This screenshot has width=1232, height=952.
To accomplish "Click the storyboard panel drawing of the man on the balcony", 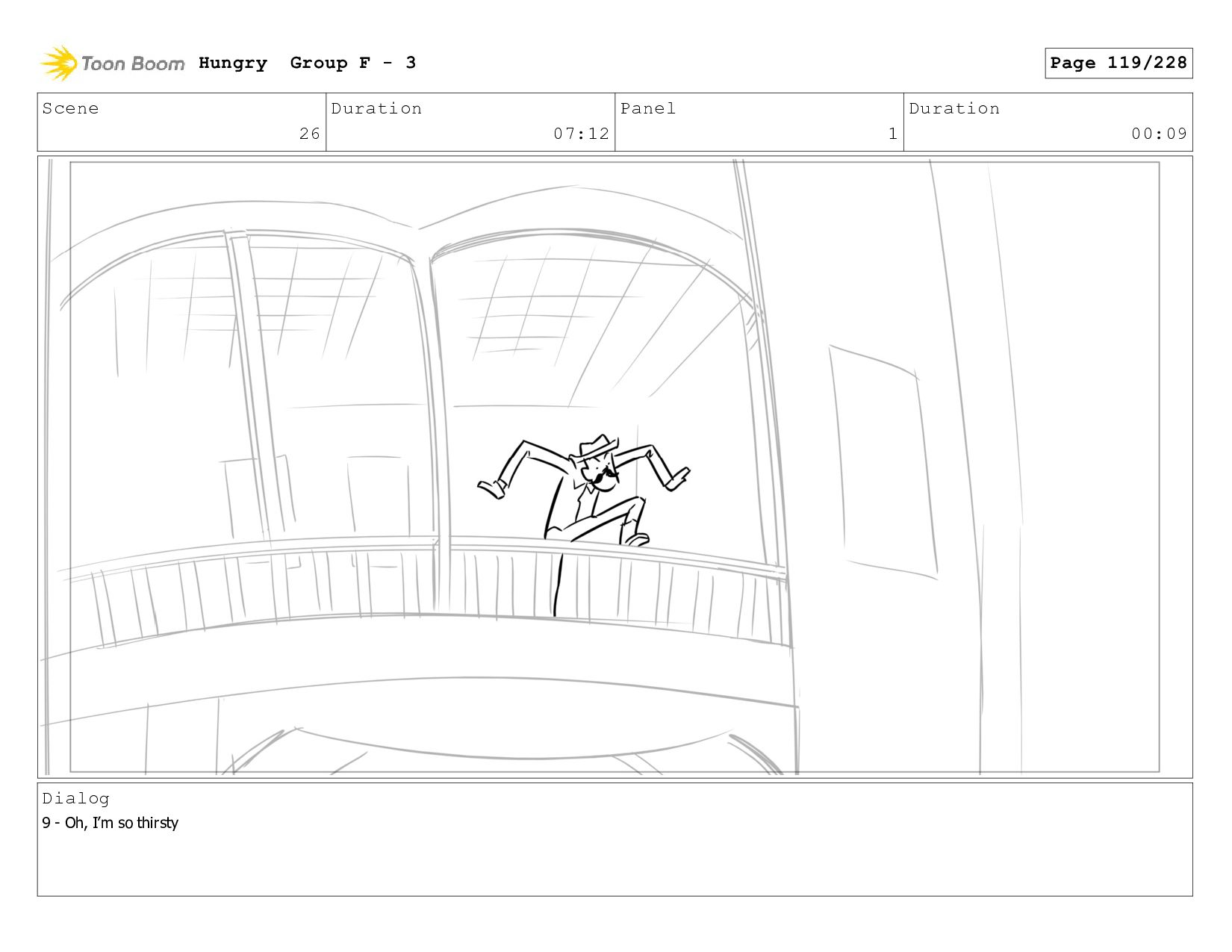I will (x=615, y=467).
